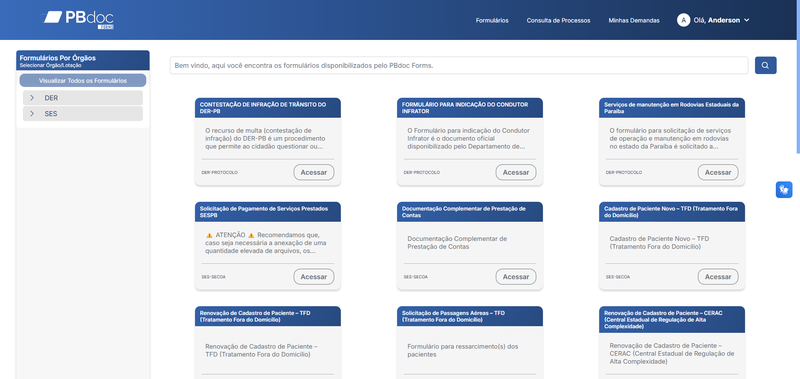Go to Minhas Demandas

coord(634,20)
